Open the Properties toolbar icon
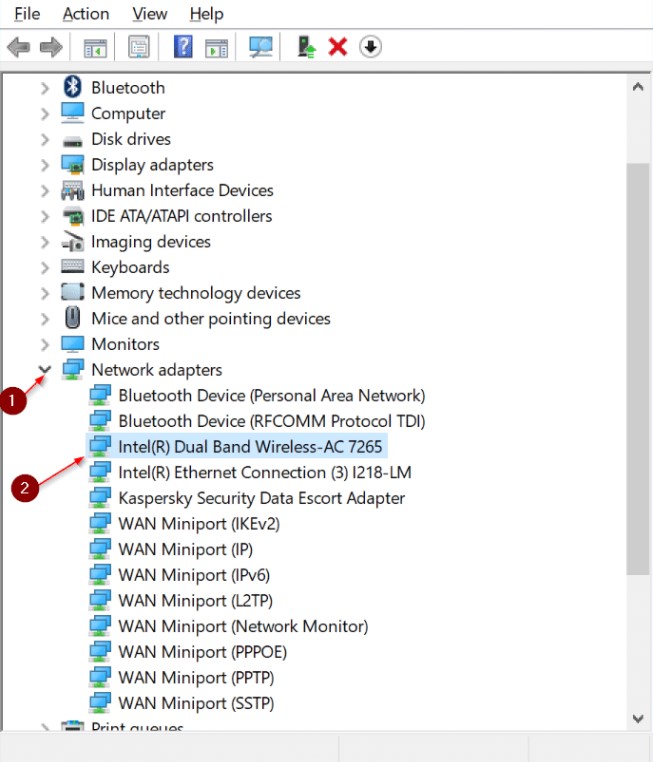The width and height of the screenshot is (653, 762). tap(139, 47)
